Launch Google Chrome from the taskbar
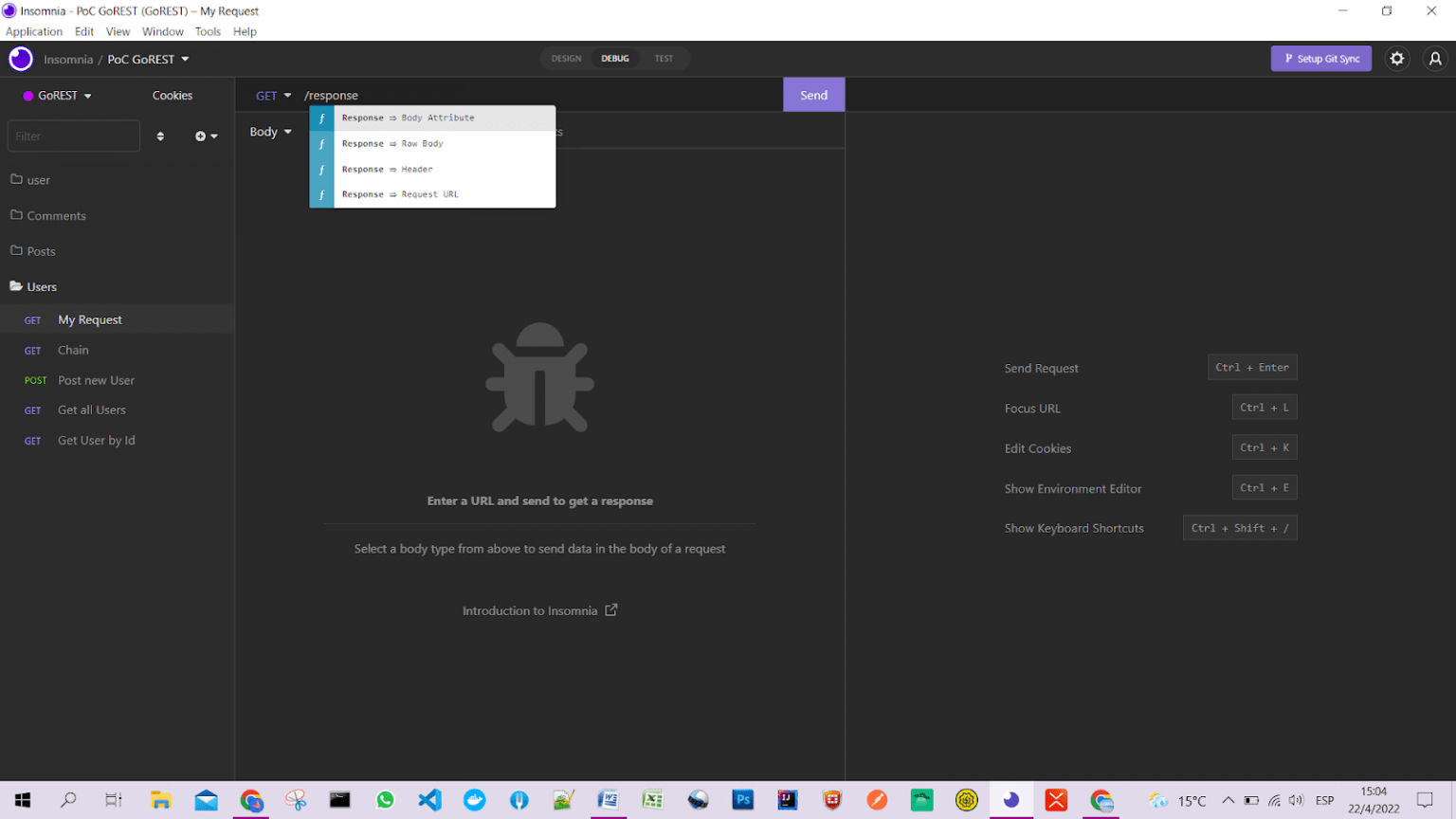This screenshot has width=1456, height=819. [251, 799]
